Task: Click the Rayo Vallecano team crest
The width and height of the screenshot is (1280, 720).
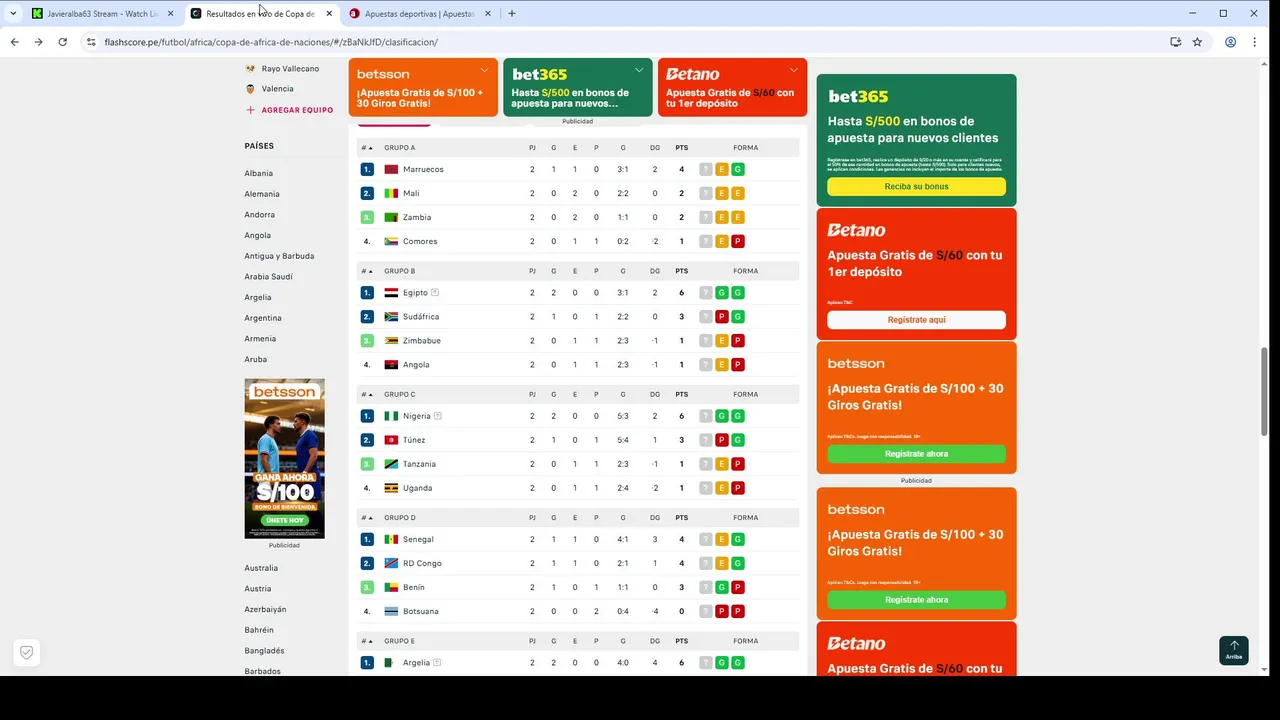Action: 250,69
